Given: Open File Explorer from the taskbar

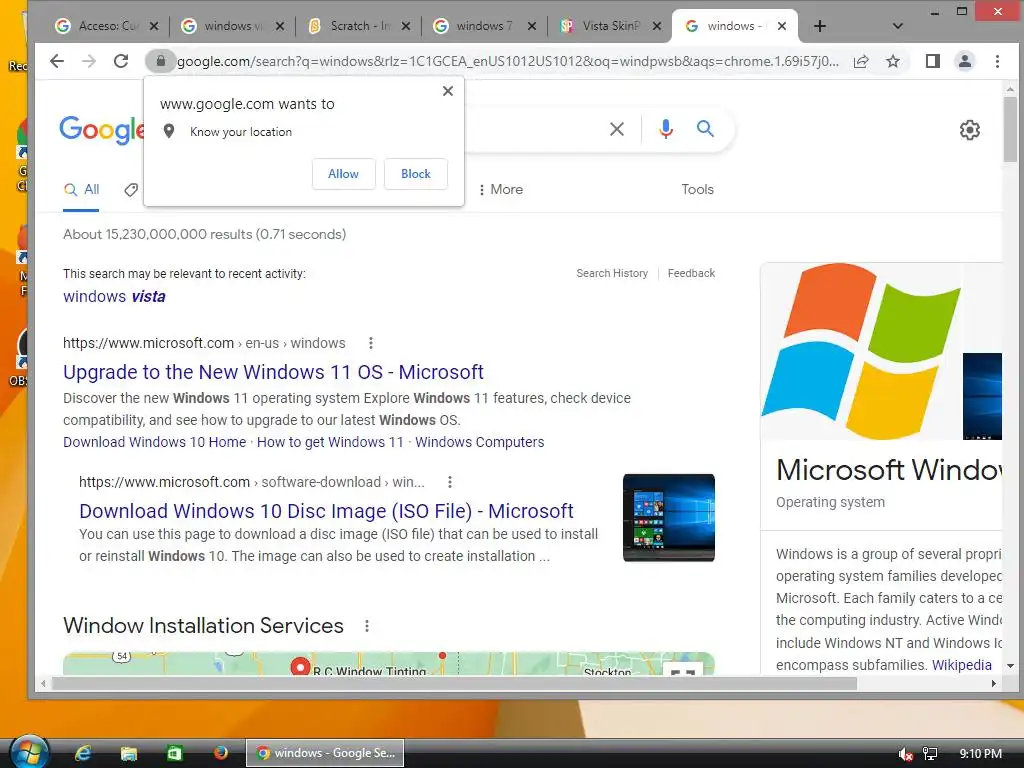Looking at the screenshot, I should click(129, 753).
